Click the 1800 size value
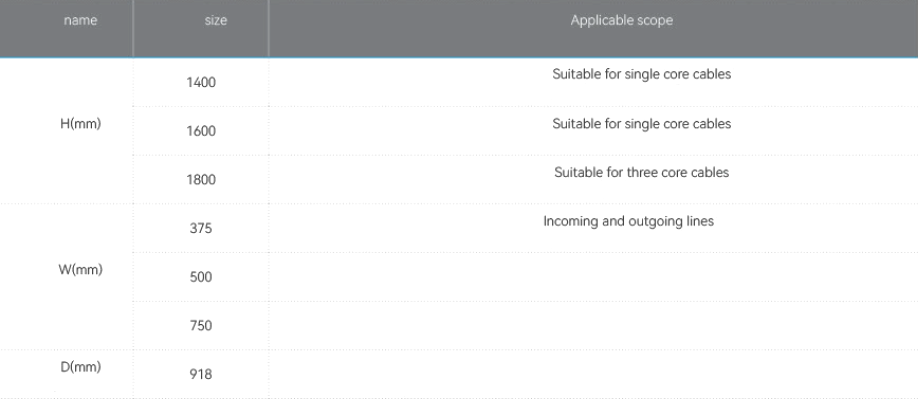918x408 pixels. [x=201, y=180]
